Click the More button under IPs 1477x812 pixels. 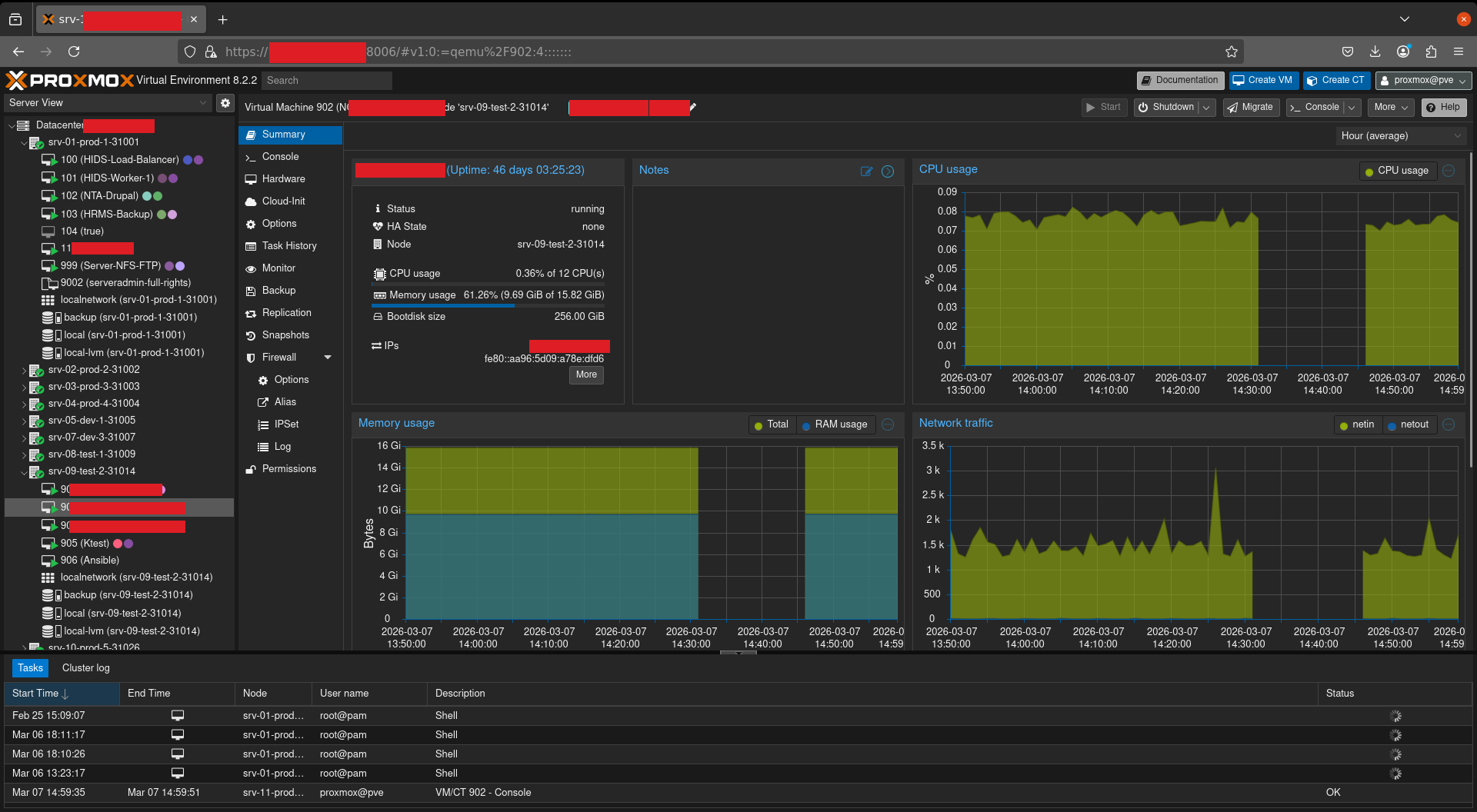tap(586, 375)
